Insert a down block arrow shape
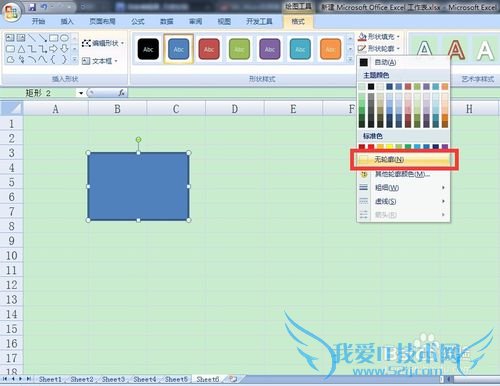 64,49
